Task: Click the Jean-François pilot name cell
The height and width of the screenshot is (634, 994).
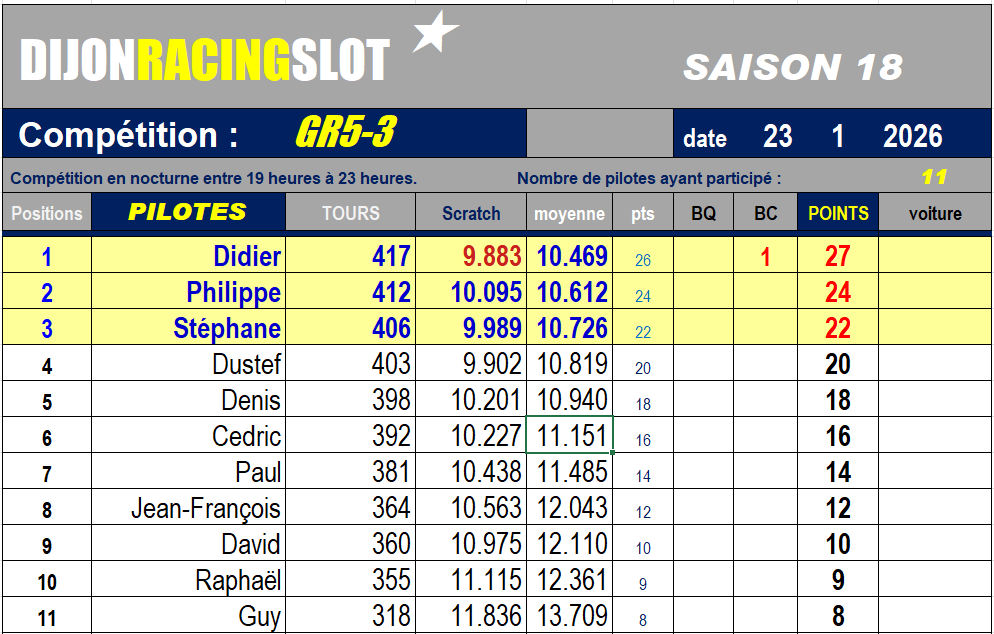Action: point(206,509)
